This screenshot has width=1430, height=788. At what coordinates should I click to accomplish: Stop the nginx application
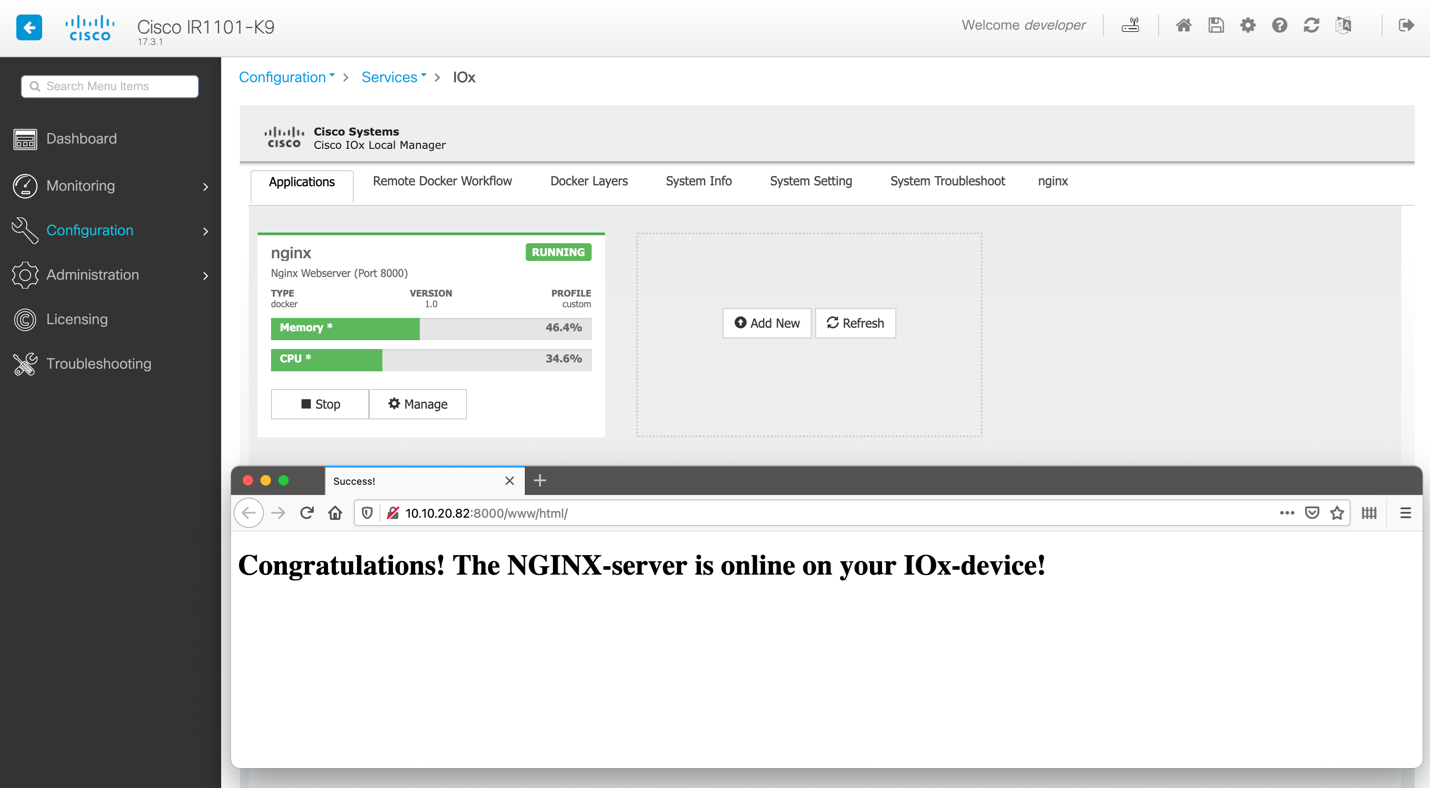(x=320, y=404)
